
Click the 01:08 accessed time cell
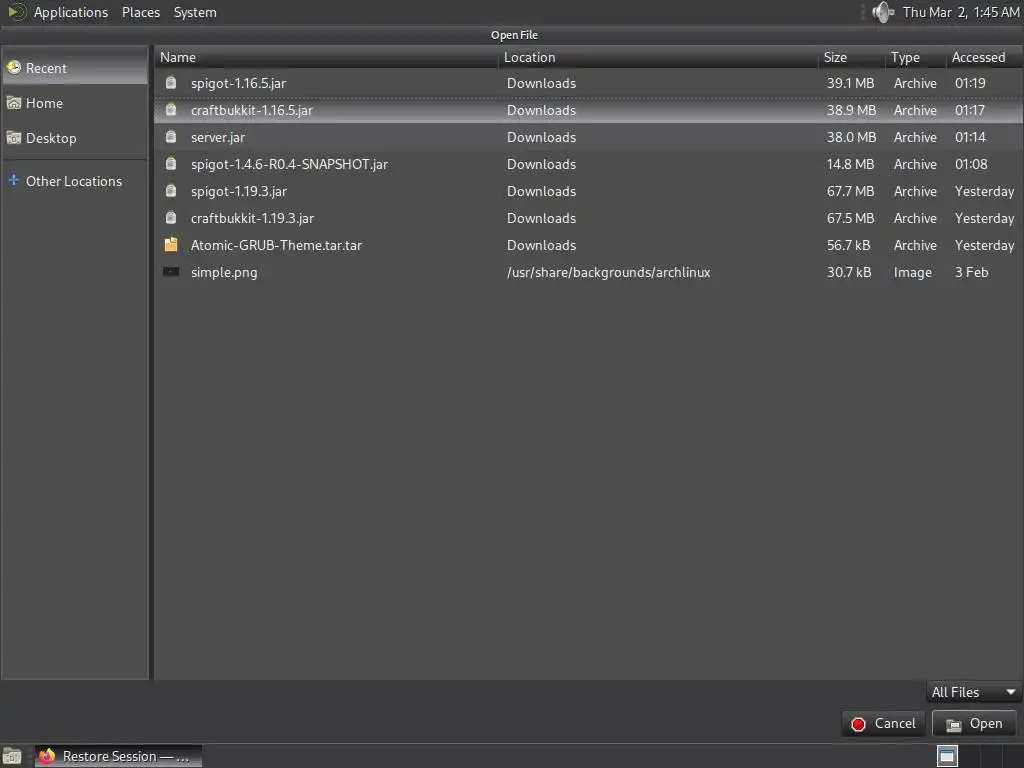(971, 164)
